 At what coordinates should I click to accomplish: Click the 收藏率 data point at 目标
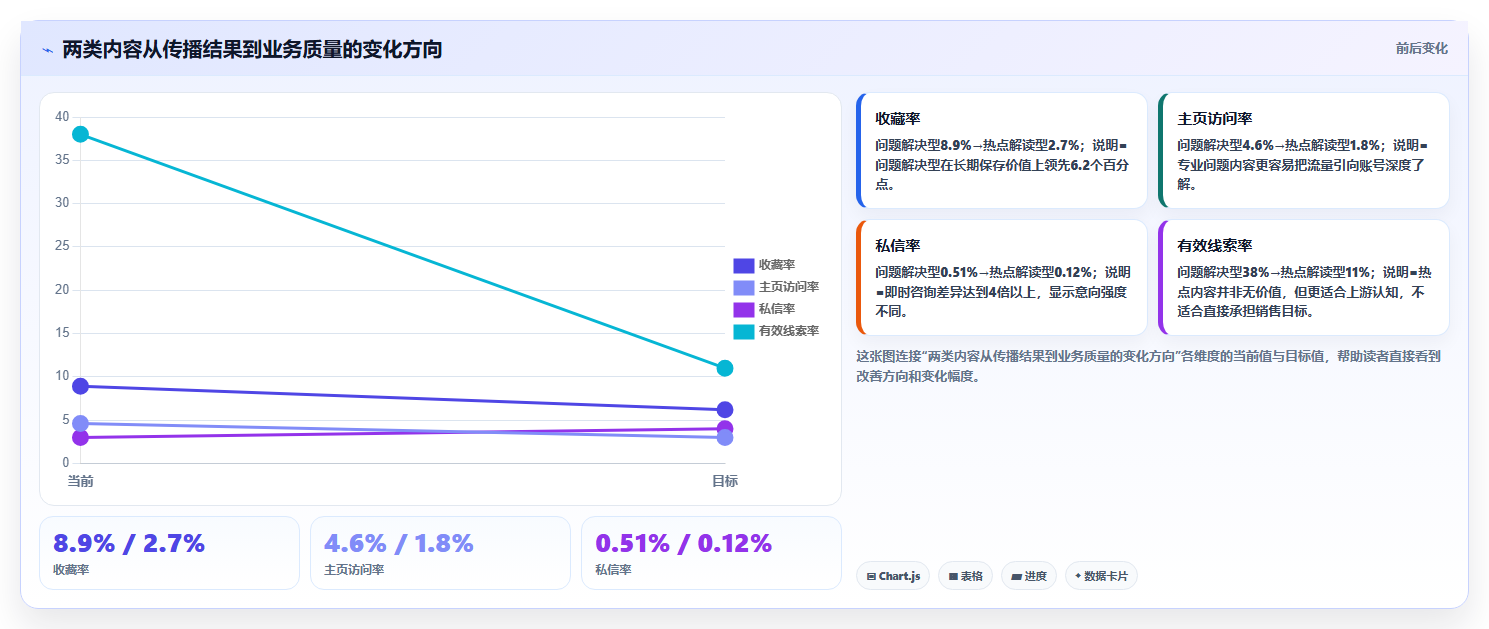coord(725,409)
